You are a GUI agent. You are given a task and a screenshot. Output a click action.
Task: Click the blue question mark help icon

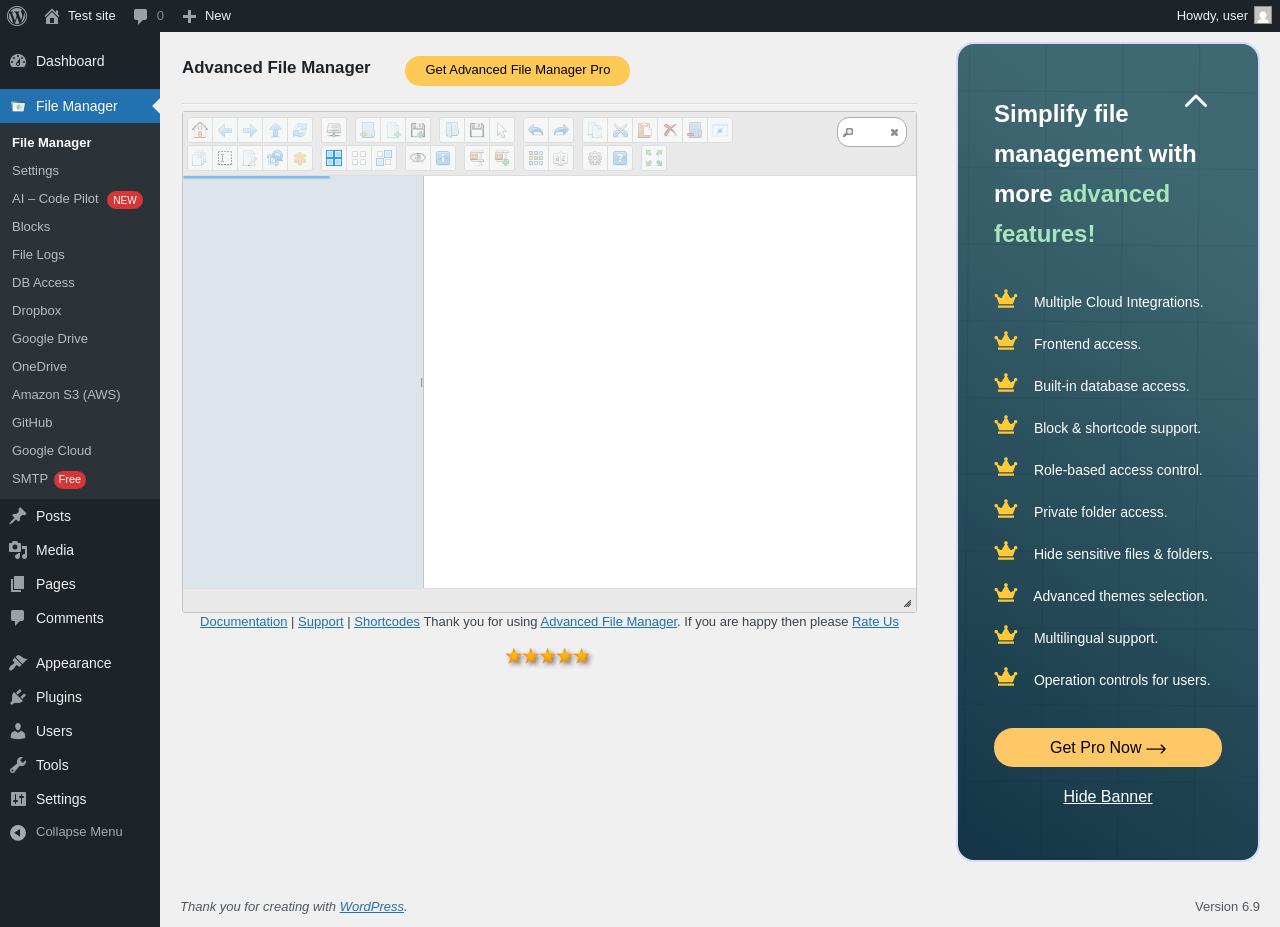620,158
